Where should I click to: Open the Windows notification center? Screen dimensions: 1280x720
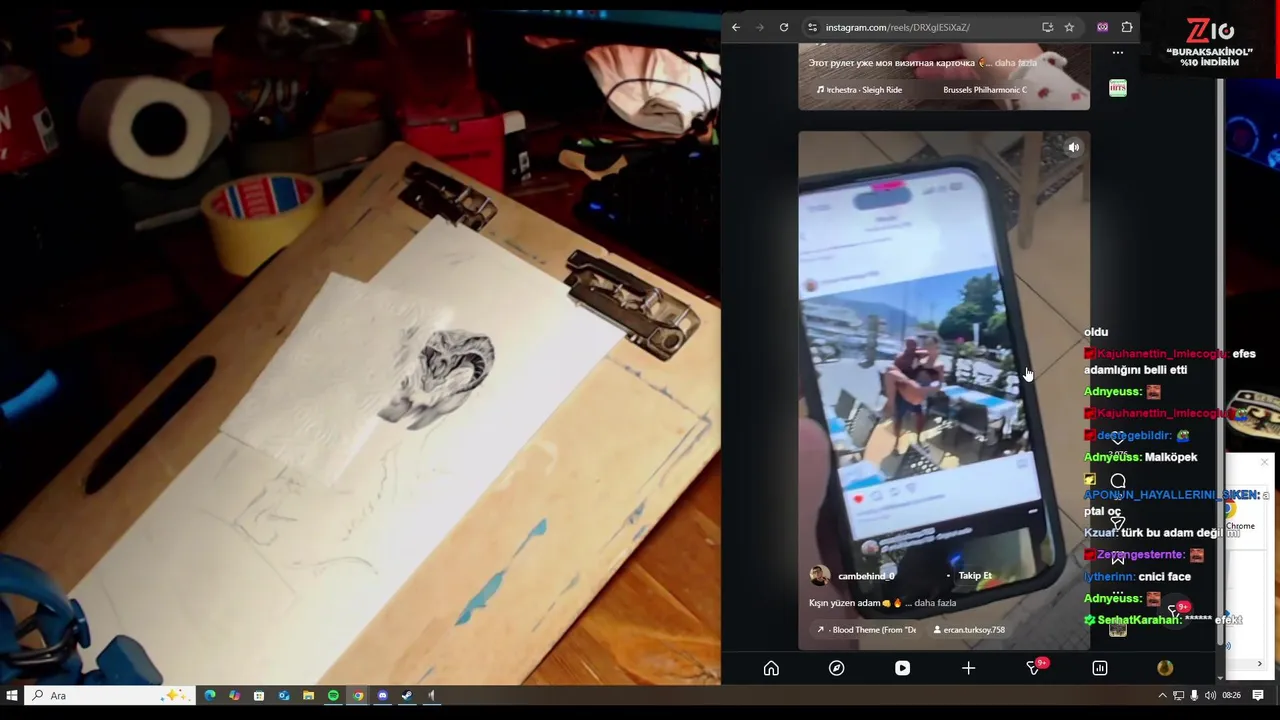click(x=1259, y=695)
